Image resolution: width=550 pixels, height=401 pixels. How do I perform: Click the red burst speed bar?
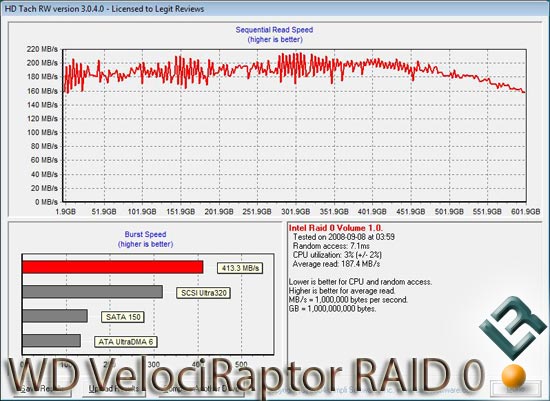pyautogui.click(x=113, y=267)
